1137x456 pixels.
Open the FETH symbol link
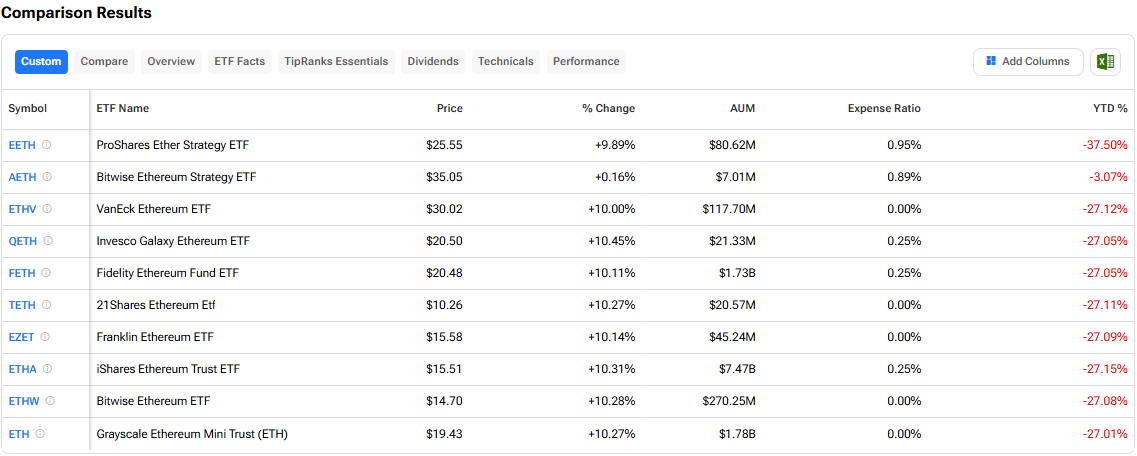[x=22, y=273]
